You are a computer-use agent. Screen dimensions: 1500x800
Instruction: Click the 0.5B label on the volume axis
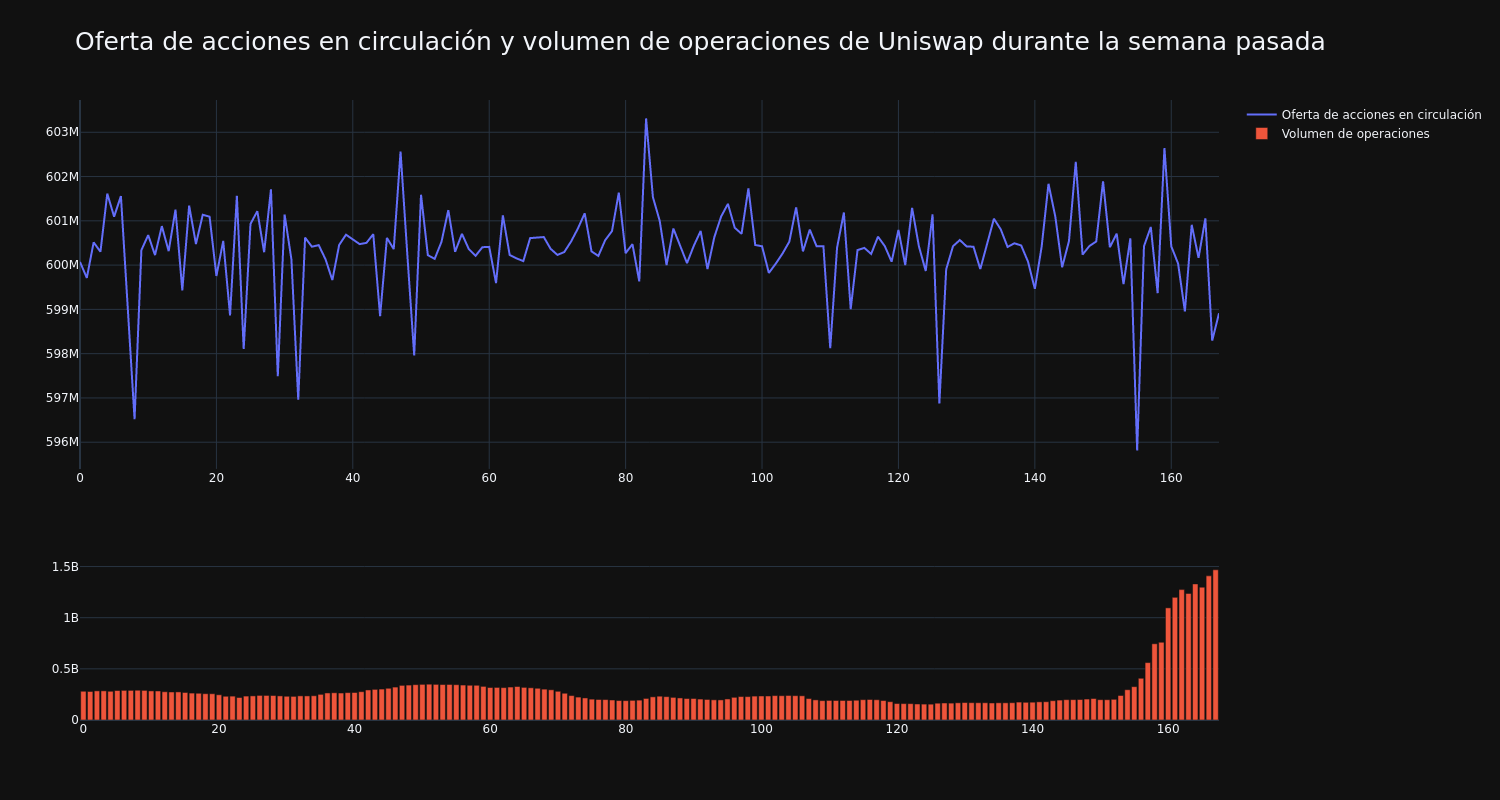click(x=64, y=669)
